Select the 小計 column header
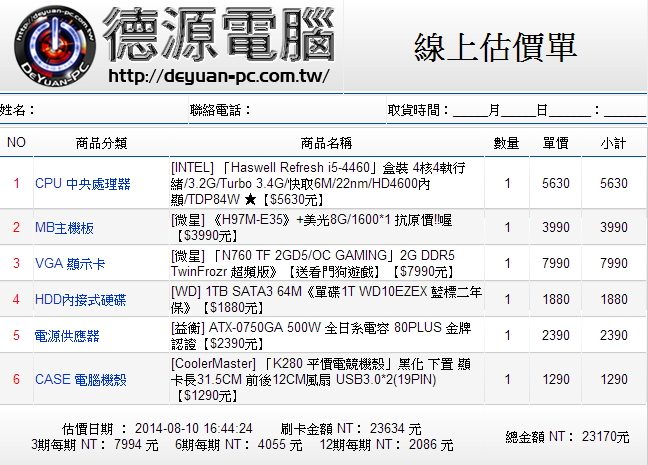This screenshot has height=465, width=648. tap(614, 143)
